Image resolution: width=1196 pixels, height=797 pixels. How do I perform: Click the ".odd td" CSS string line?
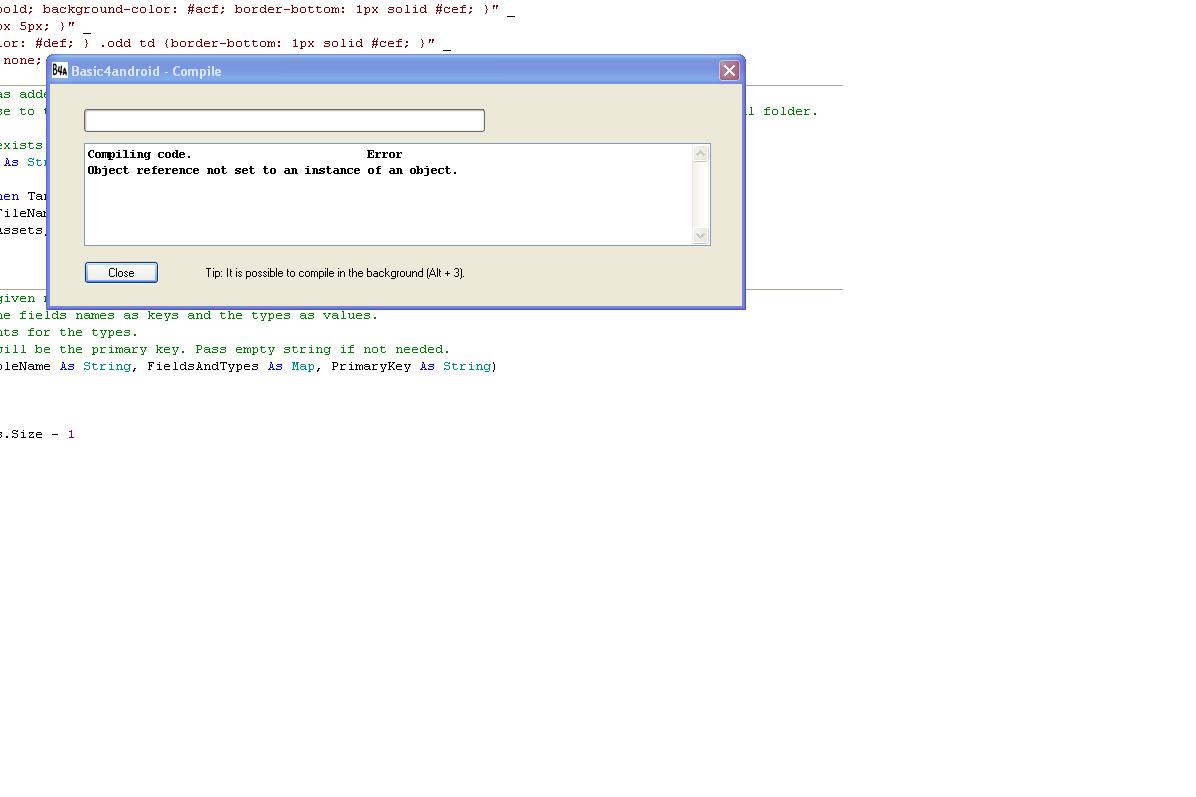coord(225,43)
